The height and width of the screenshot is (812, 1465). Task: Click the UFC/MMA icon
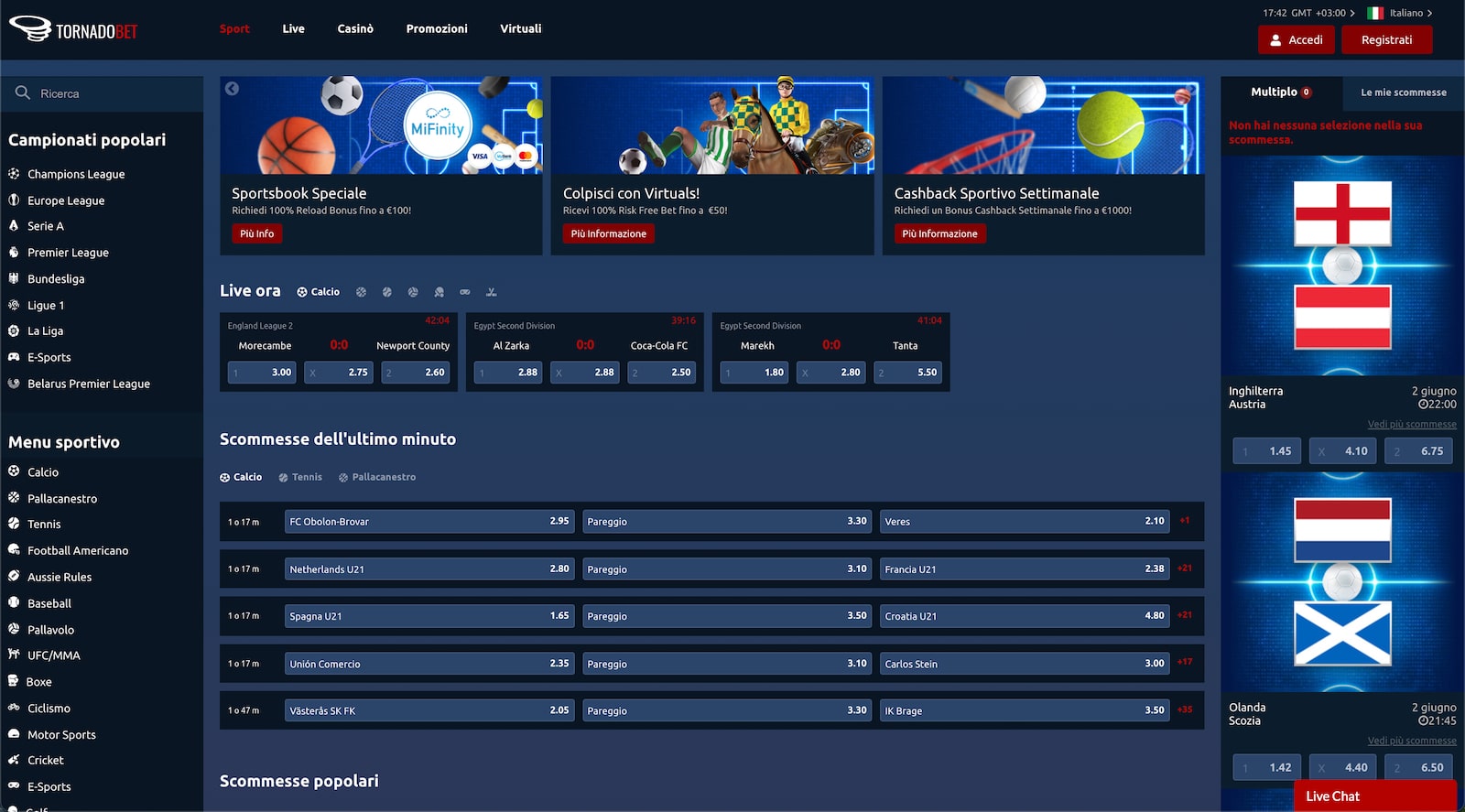[14, 655]
